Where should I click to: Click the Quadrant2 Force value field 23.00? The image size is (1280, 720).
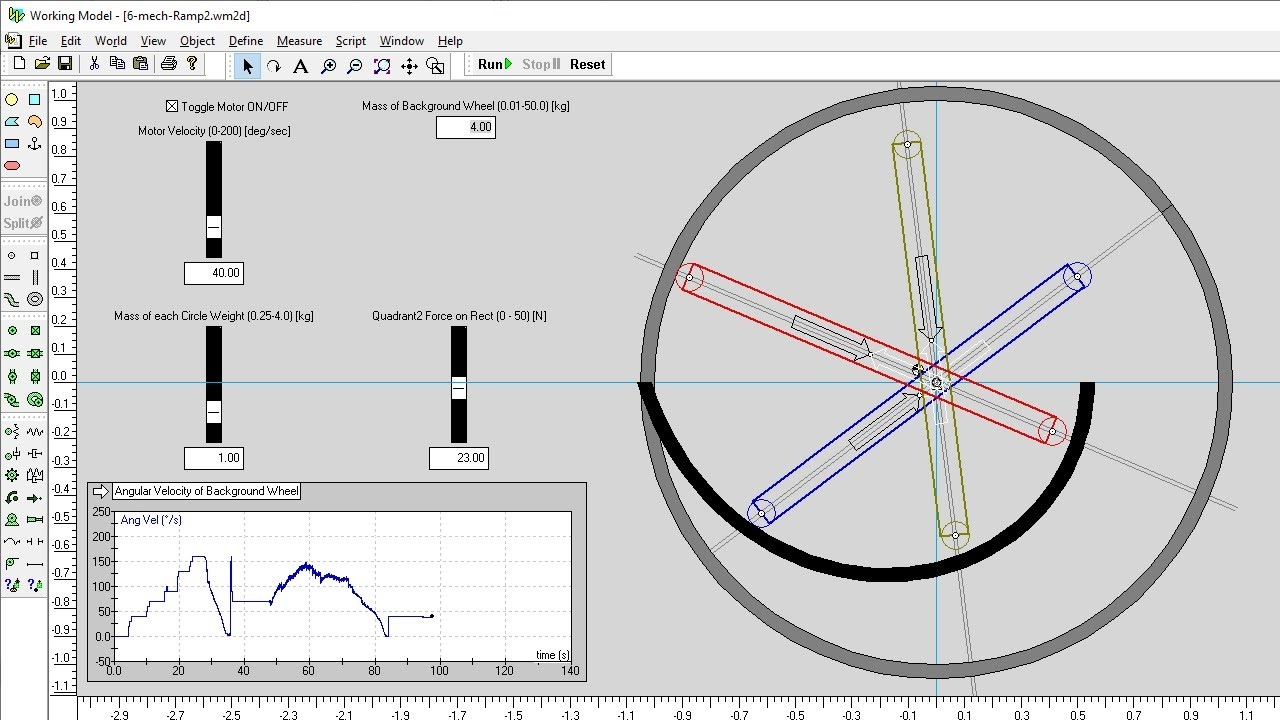pyautogui.click(x=459, y=458)
